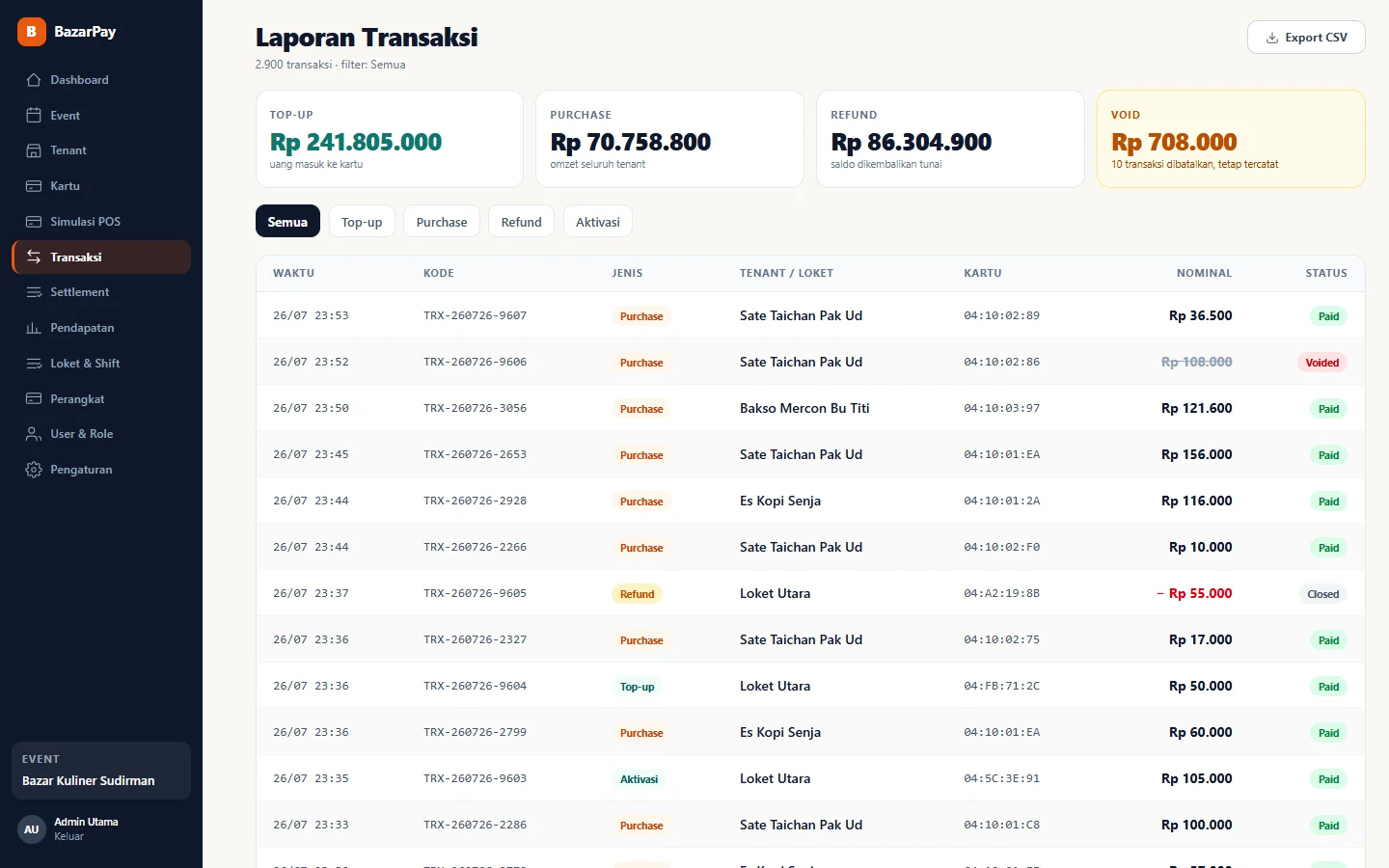Click the Keluar logout link
Screen dimensions: 1389x868
68,836
